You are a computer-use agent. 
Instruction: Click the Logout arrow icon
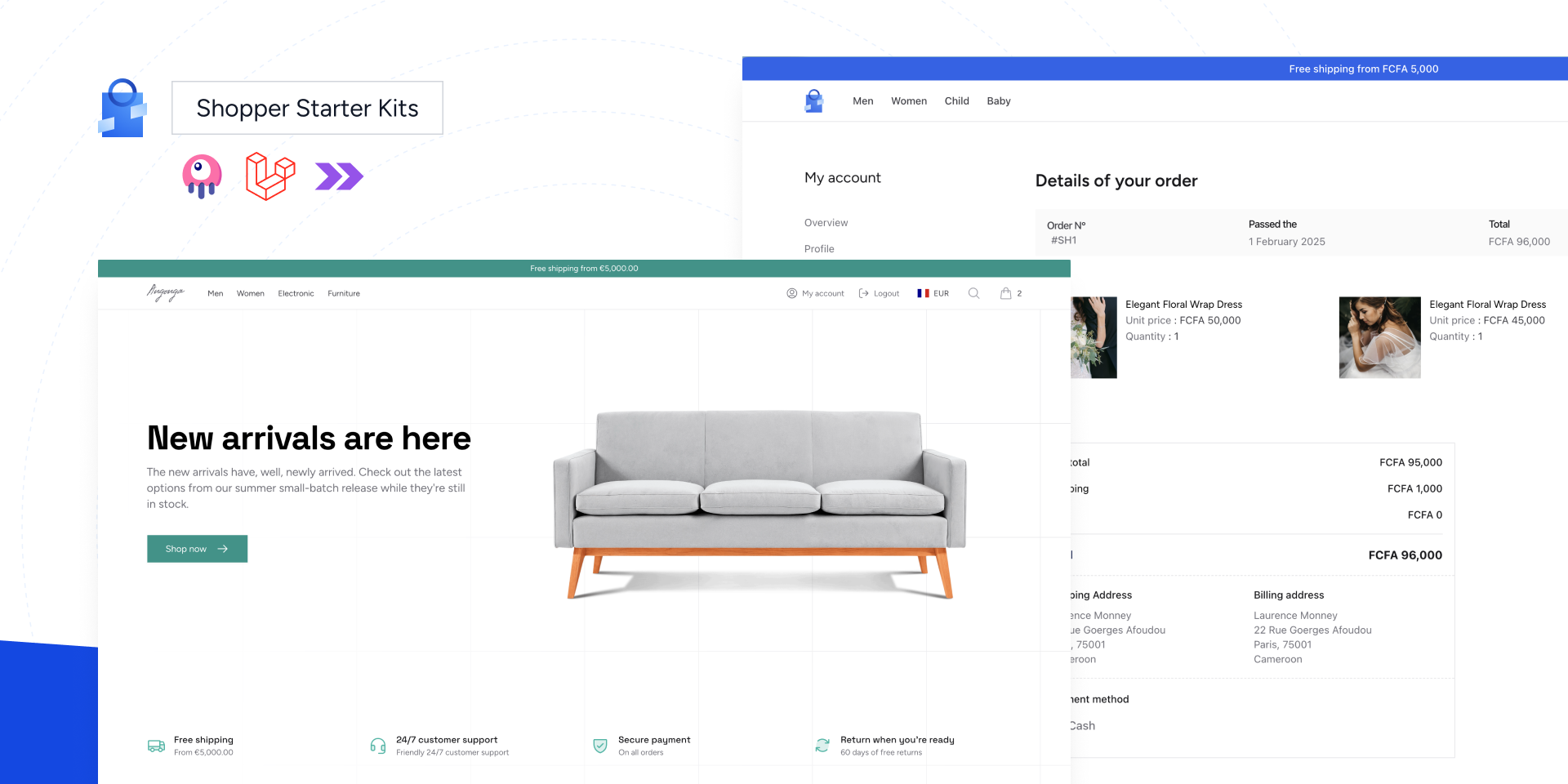pos(863,293)
